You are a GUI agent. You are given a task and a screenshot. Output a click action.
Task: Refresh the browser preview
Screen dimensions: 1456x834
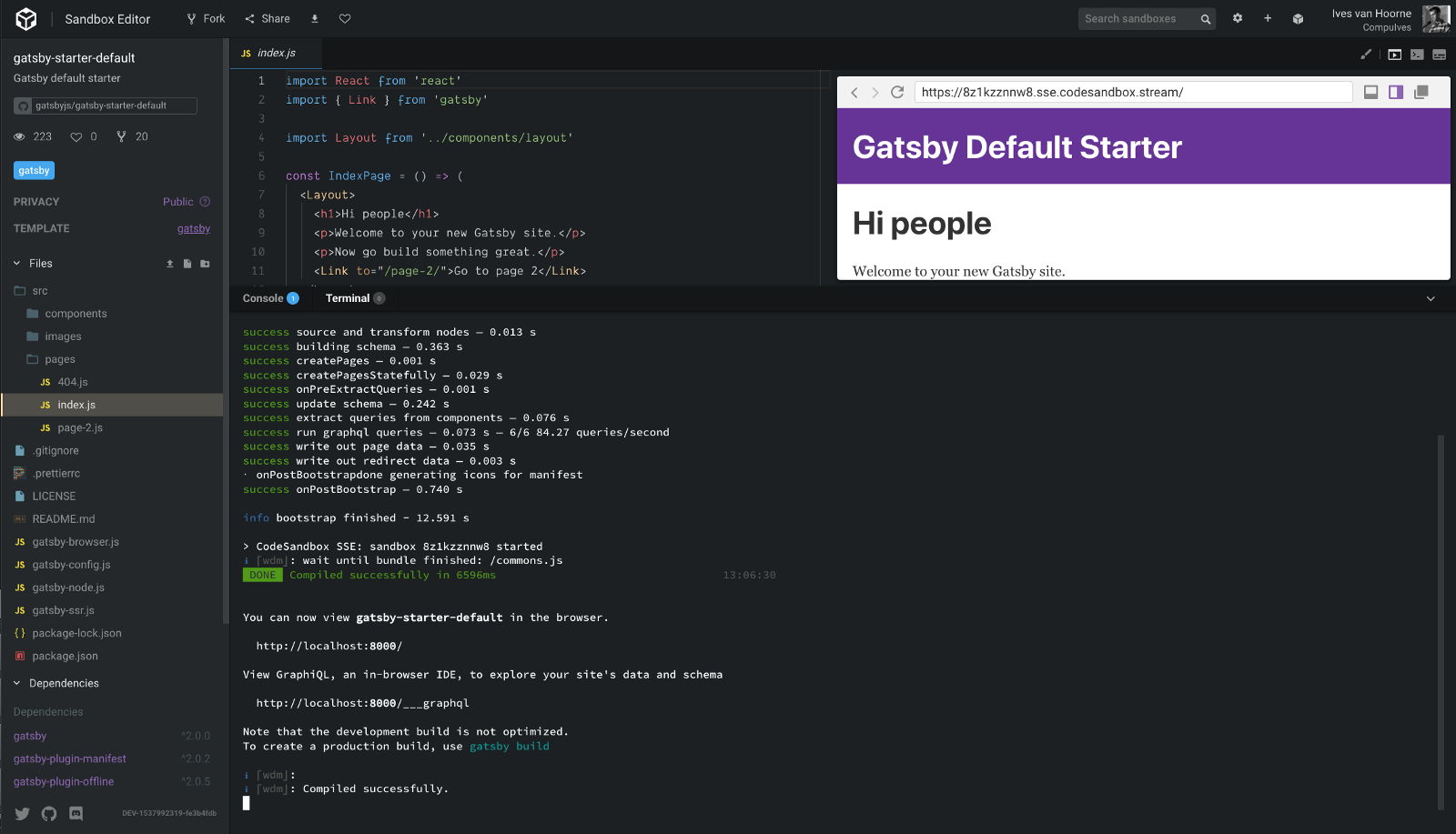[x=898, y=91]
